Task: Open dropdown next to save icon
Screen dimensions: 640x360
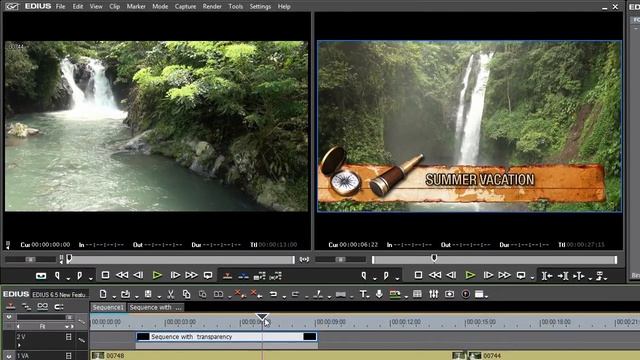Action: pyautogui.click(x=159, y=296)
